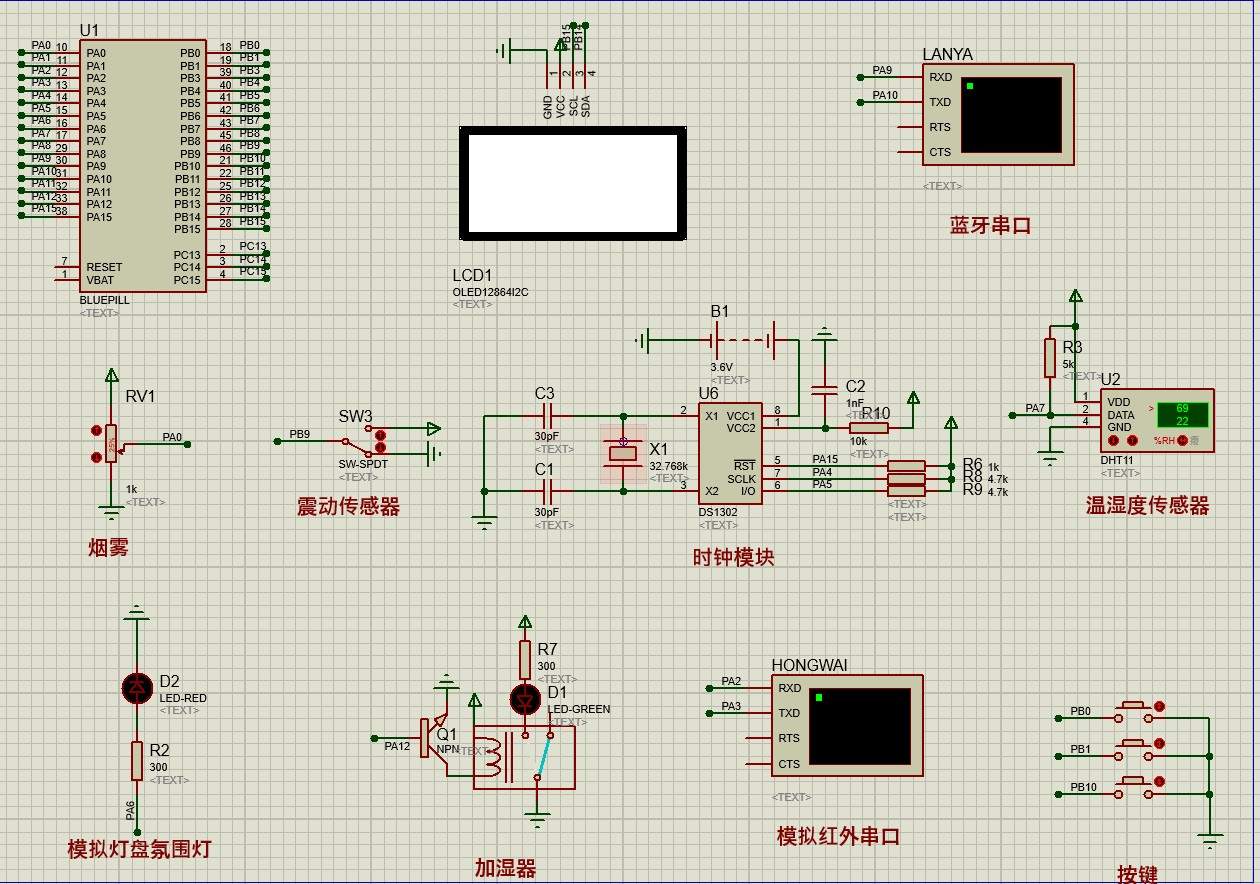Click the PA9 net label at LANYA
The image size is (1260, 884).
click(882, 70)
